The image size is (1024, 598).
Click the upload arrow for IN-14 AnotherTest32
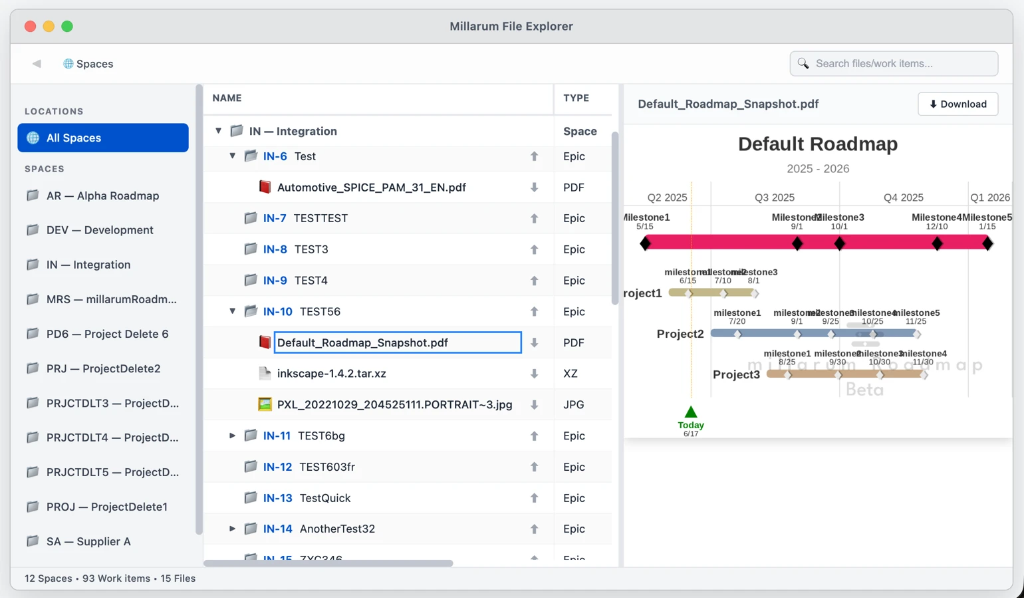(534, 529)
